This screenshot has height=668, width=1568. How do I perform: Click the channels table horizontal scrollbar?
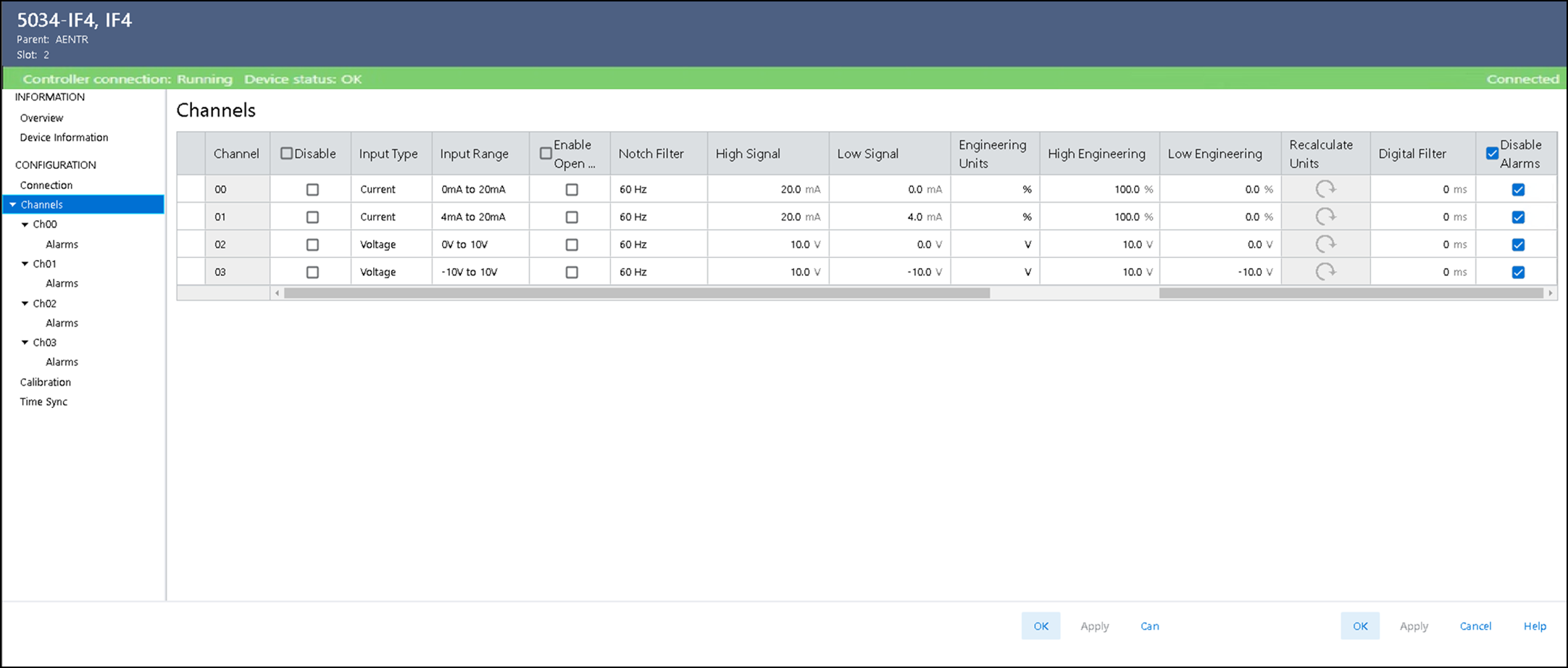[x=636, y=293]
